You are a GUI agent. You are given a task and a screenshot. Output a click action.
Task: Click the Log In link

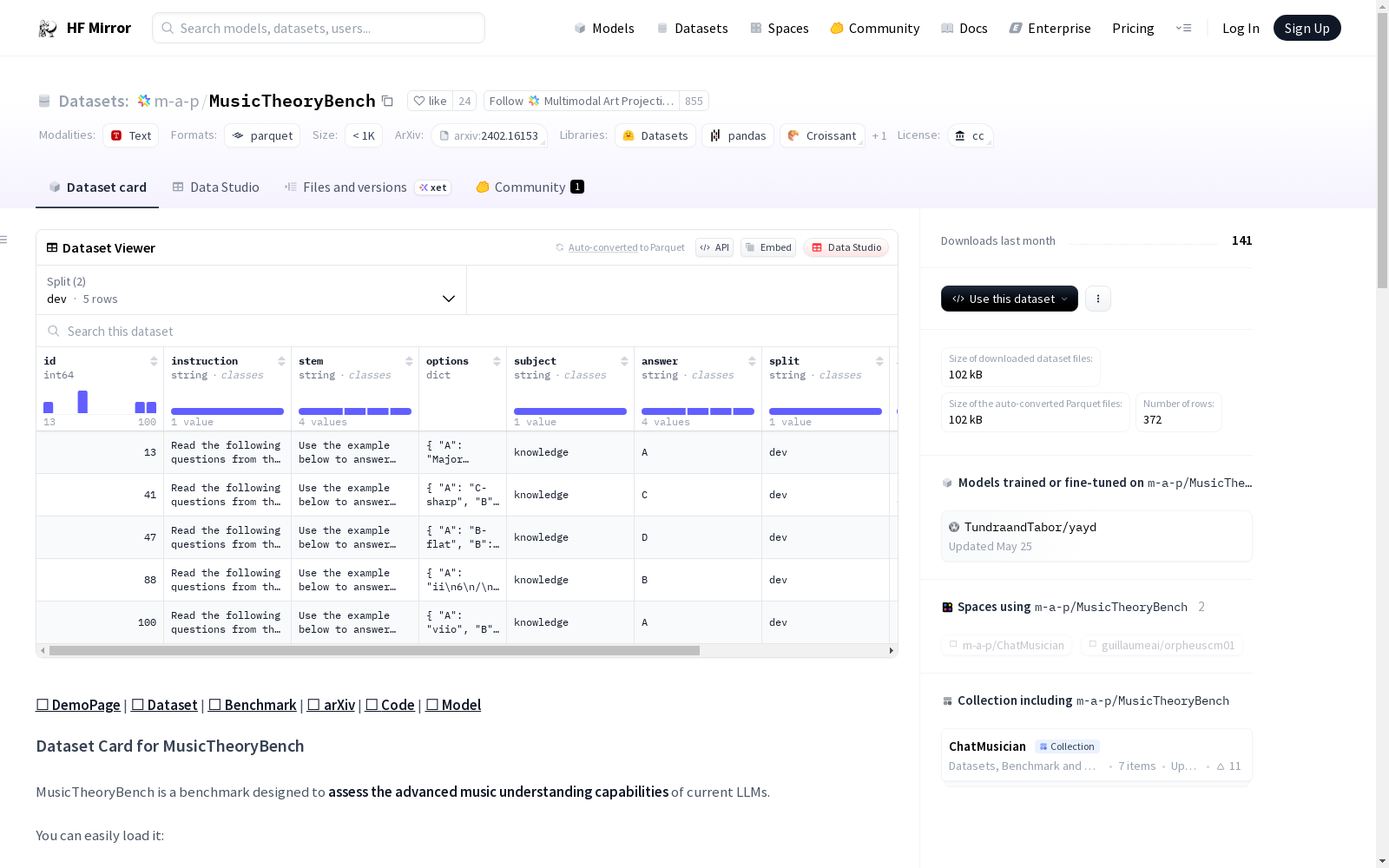1241,29
